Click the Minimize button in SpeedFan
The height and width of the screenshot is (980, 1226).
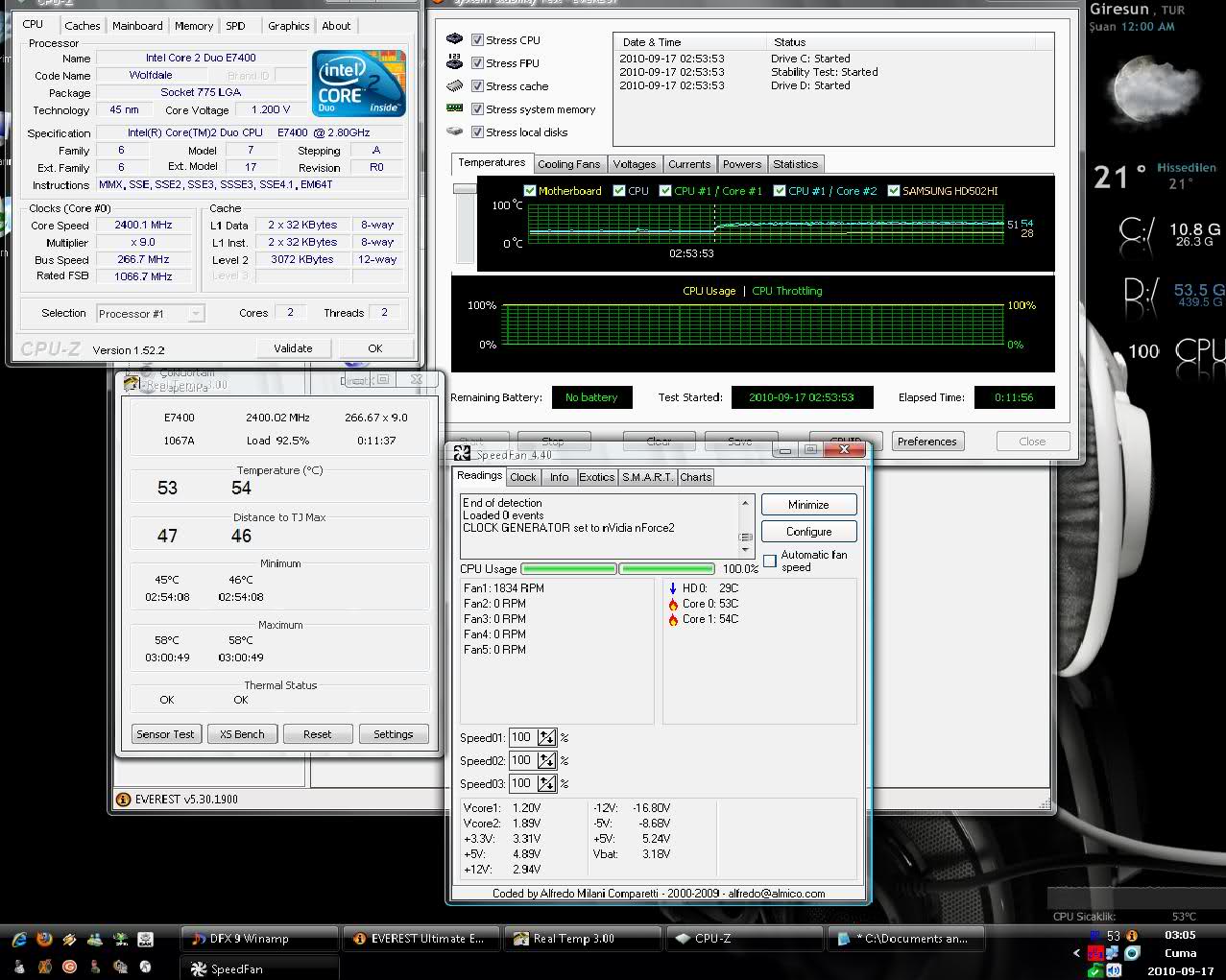(808, 505)
